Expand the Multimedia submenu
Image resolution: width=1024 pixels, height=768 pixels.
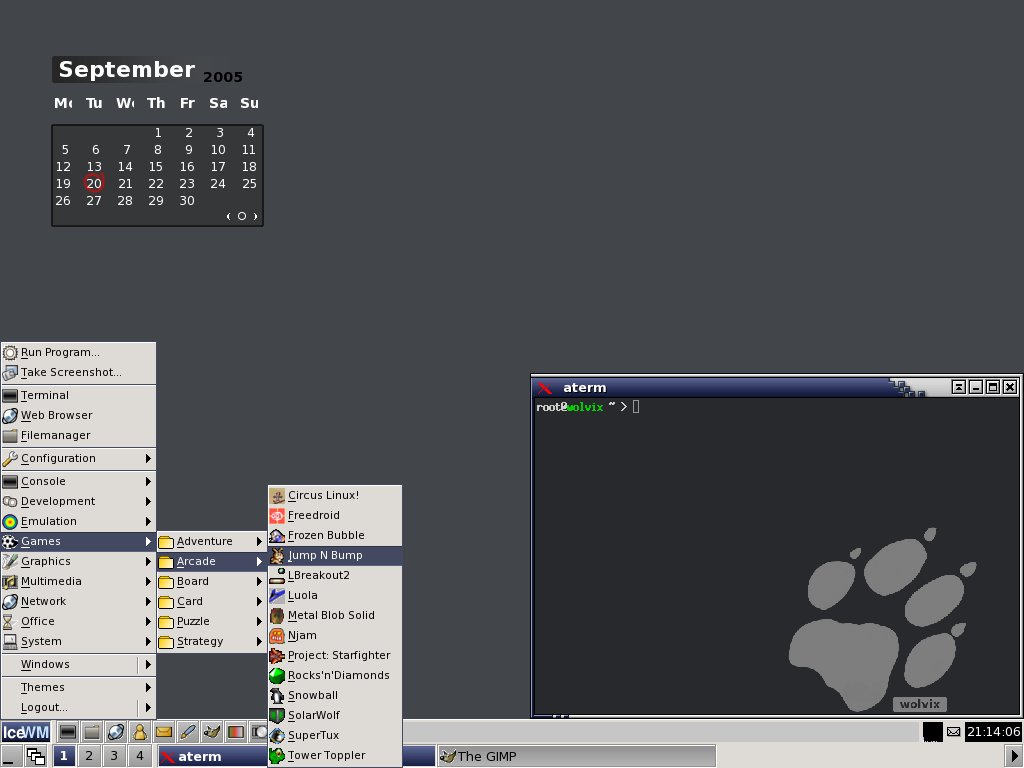click(x=78, y=581)
